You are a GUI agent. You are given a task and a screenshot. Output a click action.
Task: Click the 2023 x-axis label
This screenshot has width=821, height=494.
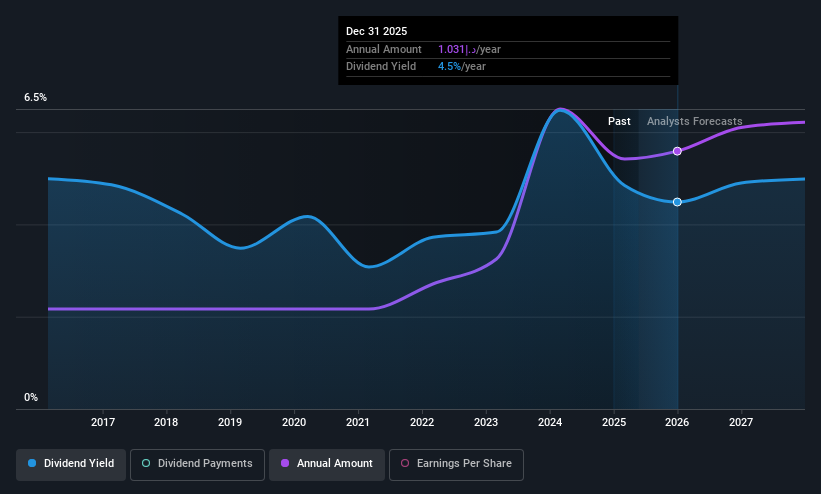(486, 422)
